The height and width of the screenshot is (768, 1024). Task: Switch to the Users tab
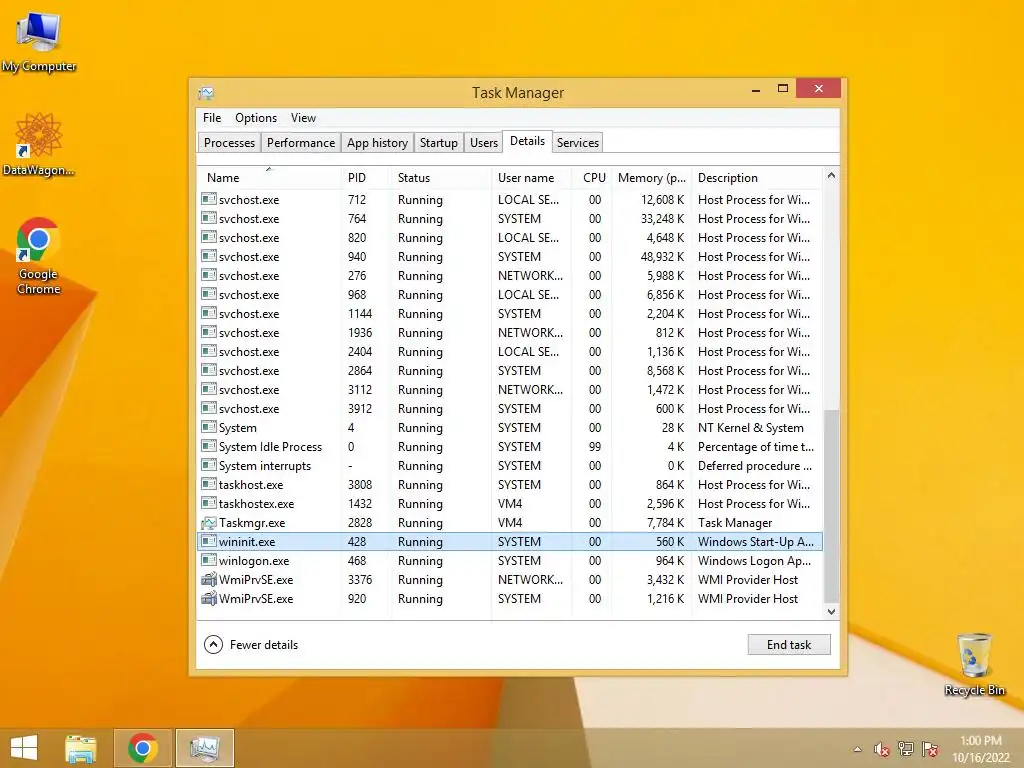(x=484, y=142)
